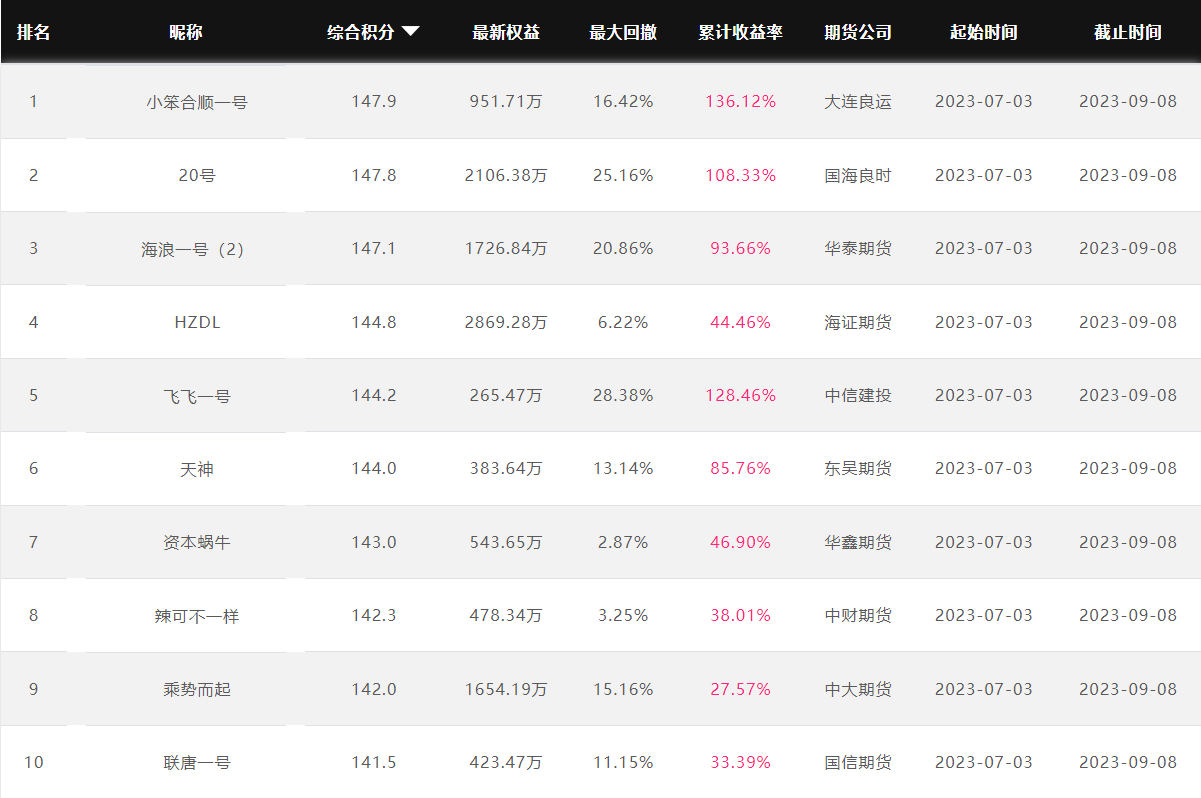The image size is (1201, 798).
Task: Open the nickname 联唐一号
Action: tap(197, 763)
